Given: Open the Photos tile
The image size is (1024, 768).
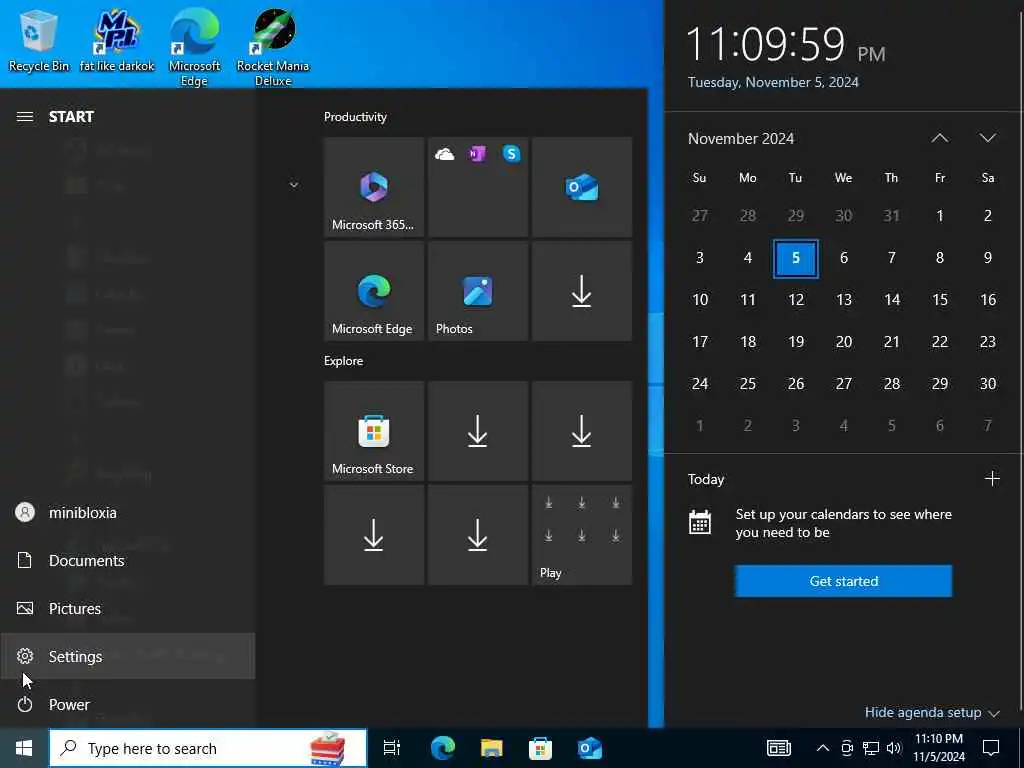Looking at the screenshot, I should click(477, 291).
